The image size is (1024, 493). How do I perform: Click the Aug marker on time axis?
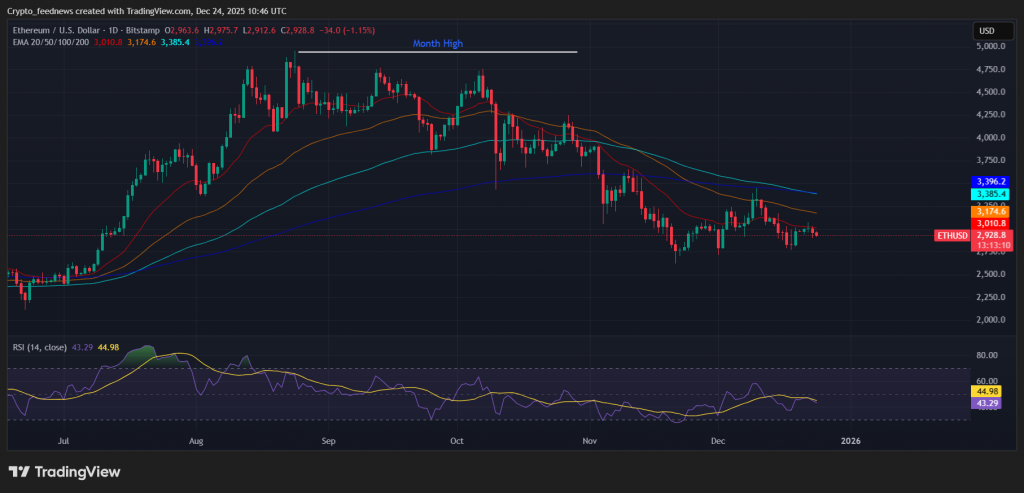pyautogui.click(x=196, y=439)
